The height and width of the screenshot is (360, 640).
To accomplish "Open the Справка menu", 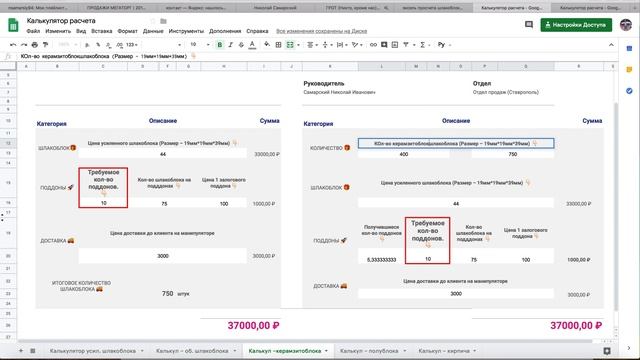I will click(257, 31).
